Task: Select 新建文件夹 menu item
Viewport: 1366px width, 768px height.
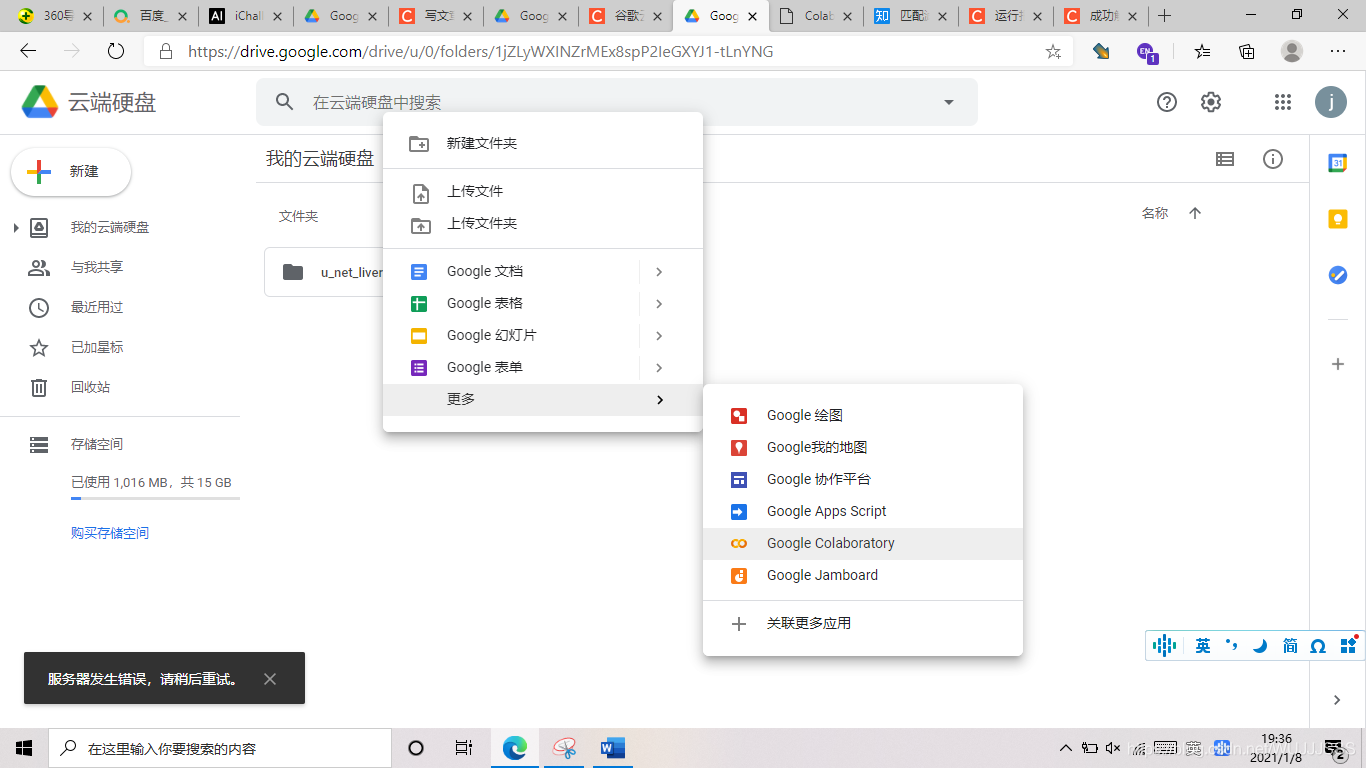Action: [543, 143]
